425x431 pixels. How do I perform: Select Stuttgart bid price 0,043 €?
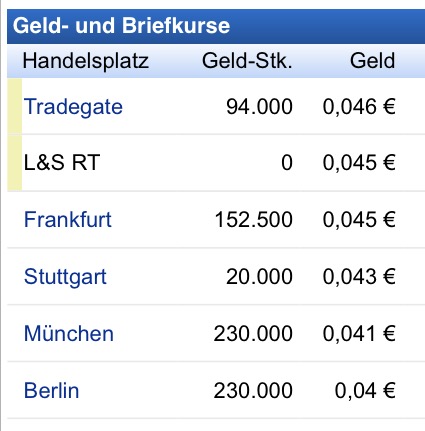pos(359,277)
